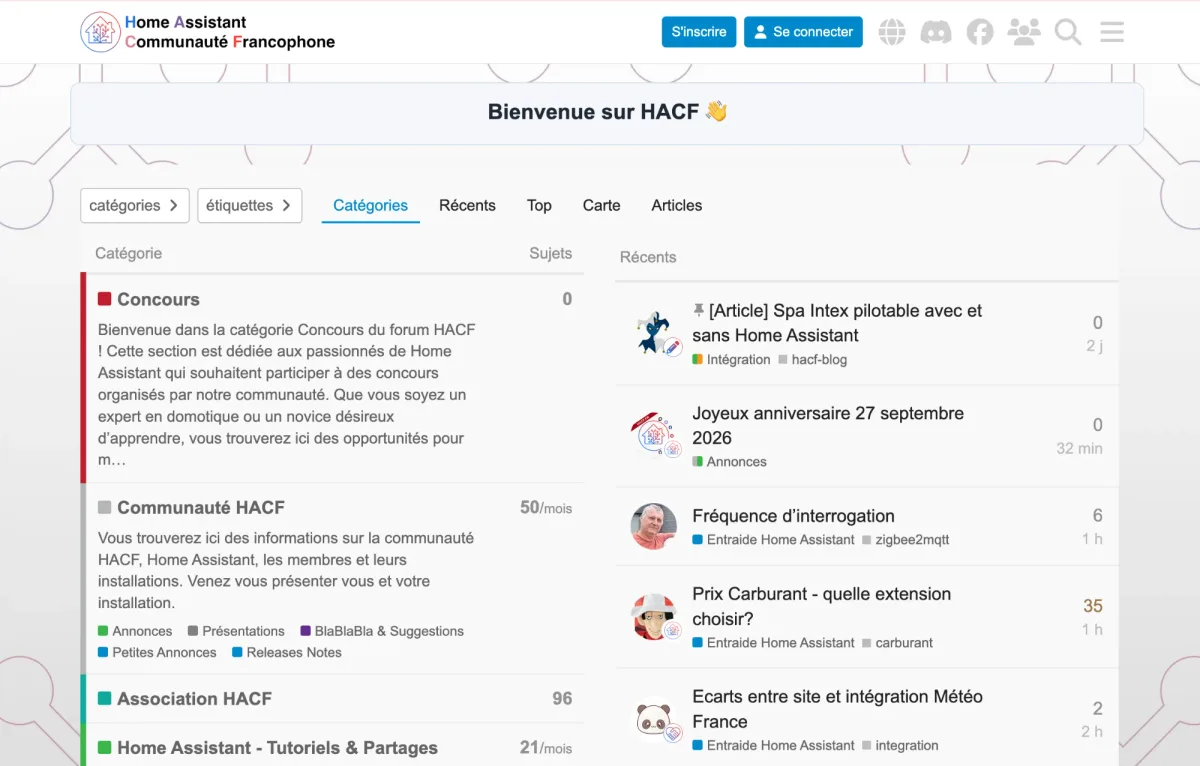Open the language globe icon

pos(892,32)
